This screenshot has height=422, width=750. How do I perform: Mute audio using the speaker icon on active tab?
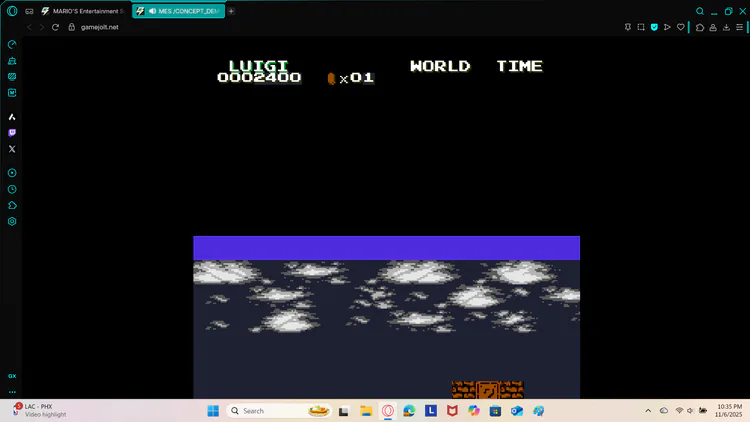pos(153,11)
